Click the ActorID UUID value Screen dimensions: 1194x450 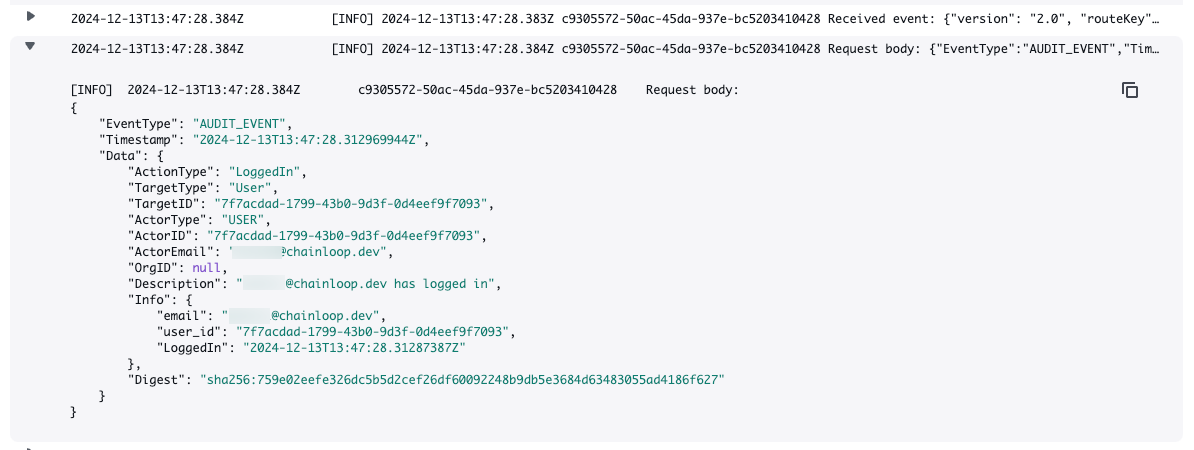(345, 235)
